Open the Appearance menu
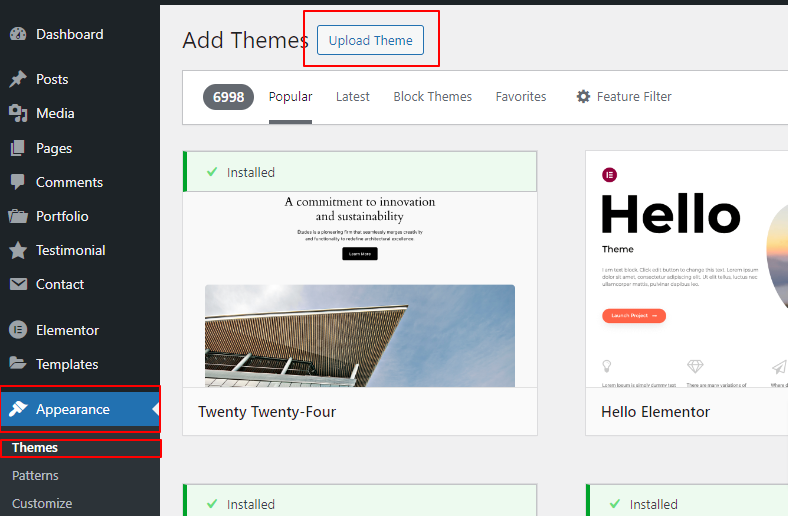 pos(72,409)
